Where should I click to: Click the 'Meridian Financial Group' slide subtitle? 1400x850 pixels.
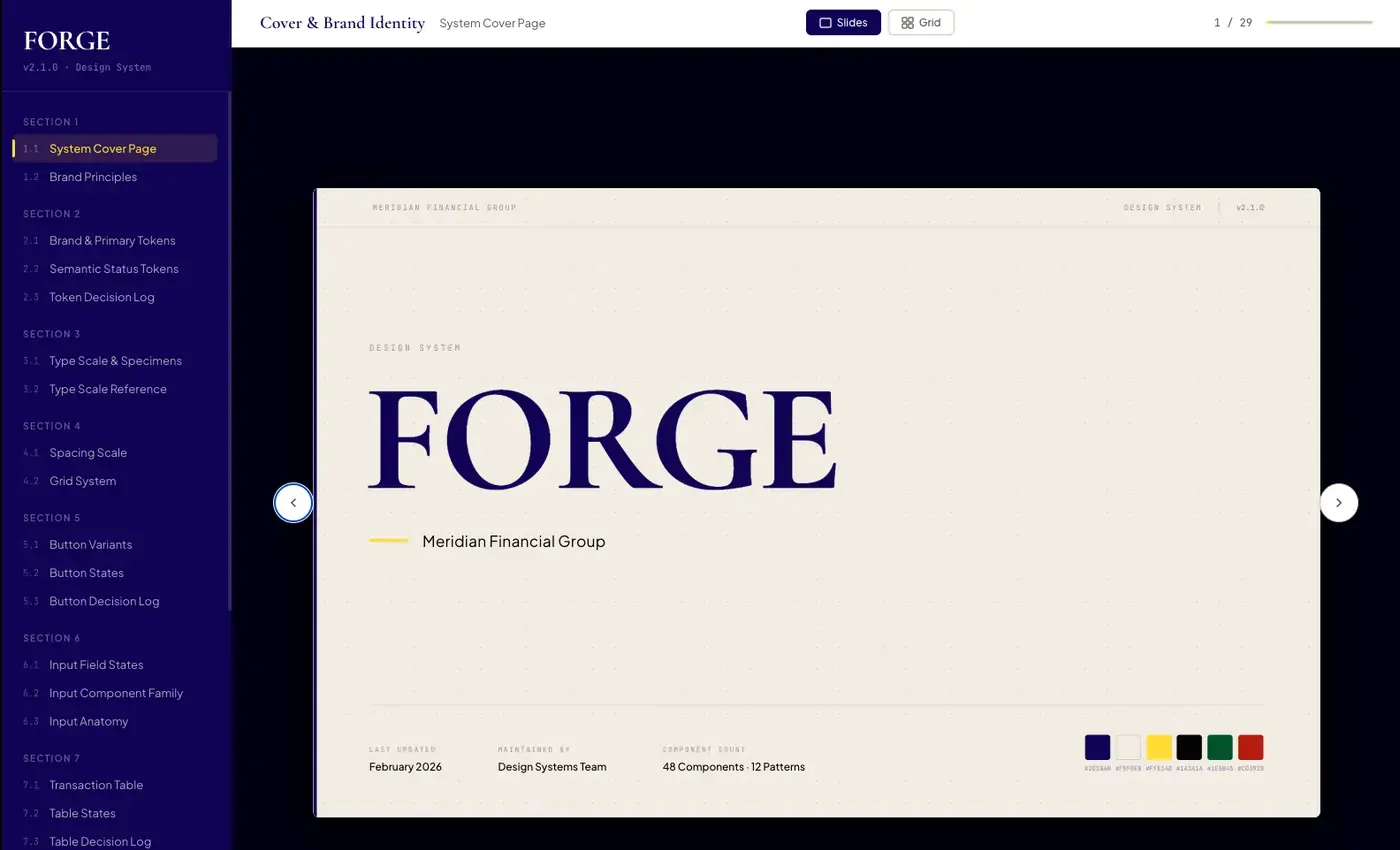tap(513, 541)
